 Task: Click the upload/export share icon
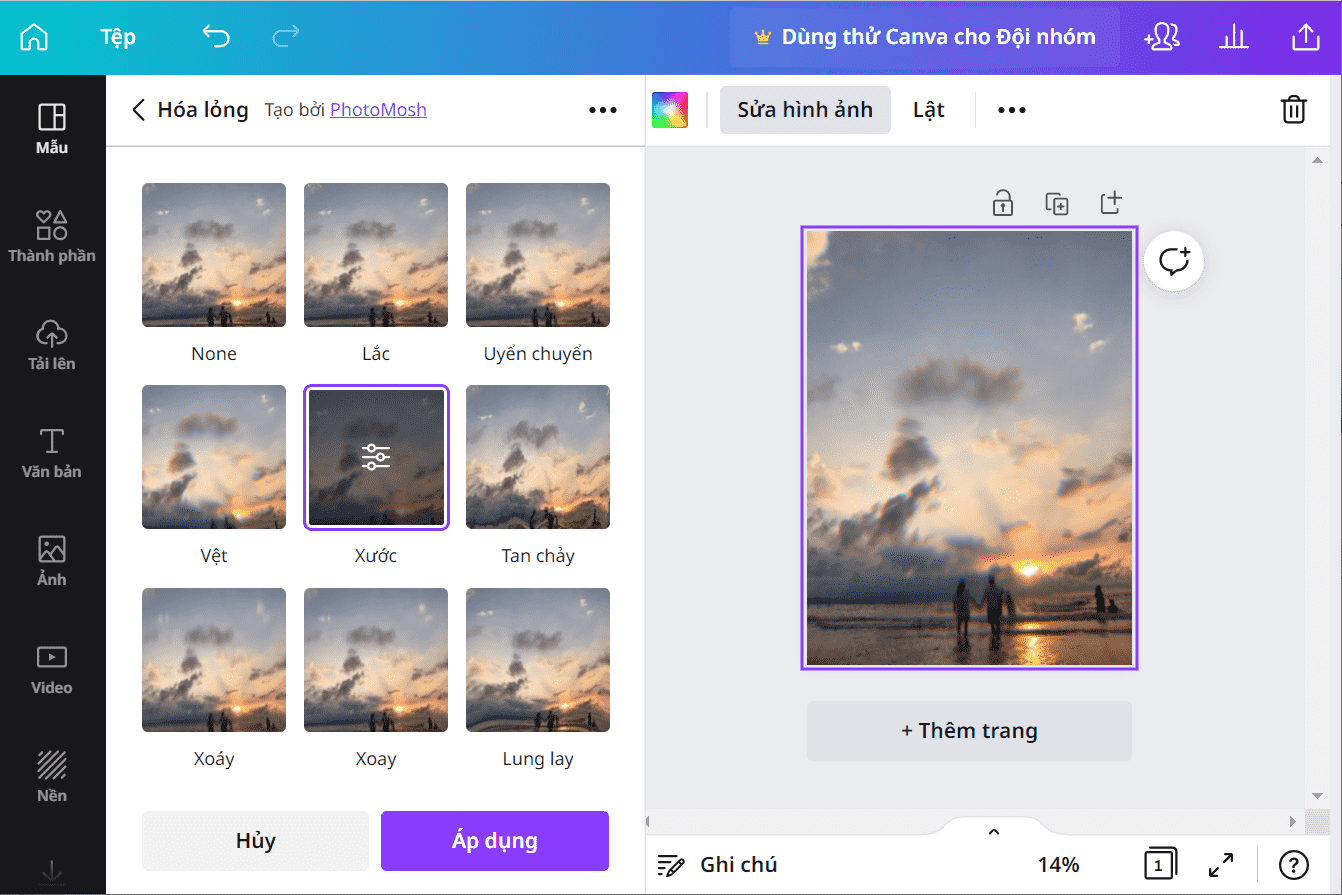click(1306, 37)
